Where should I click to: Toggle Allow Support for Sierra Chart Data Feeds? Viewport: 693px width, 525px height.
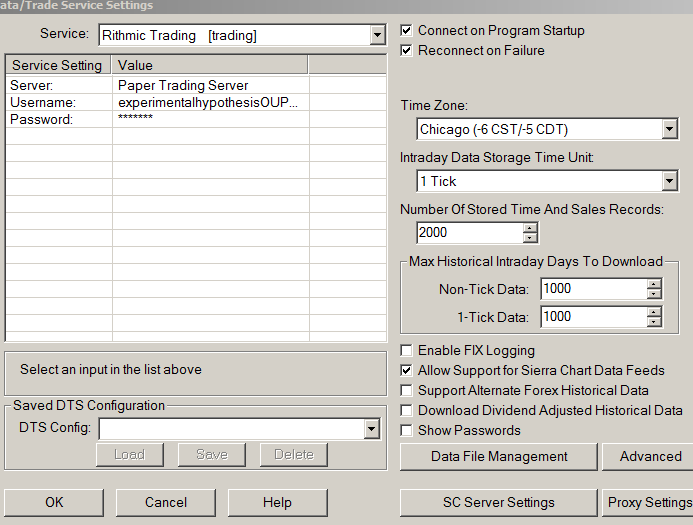tap(406, 370)
